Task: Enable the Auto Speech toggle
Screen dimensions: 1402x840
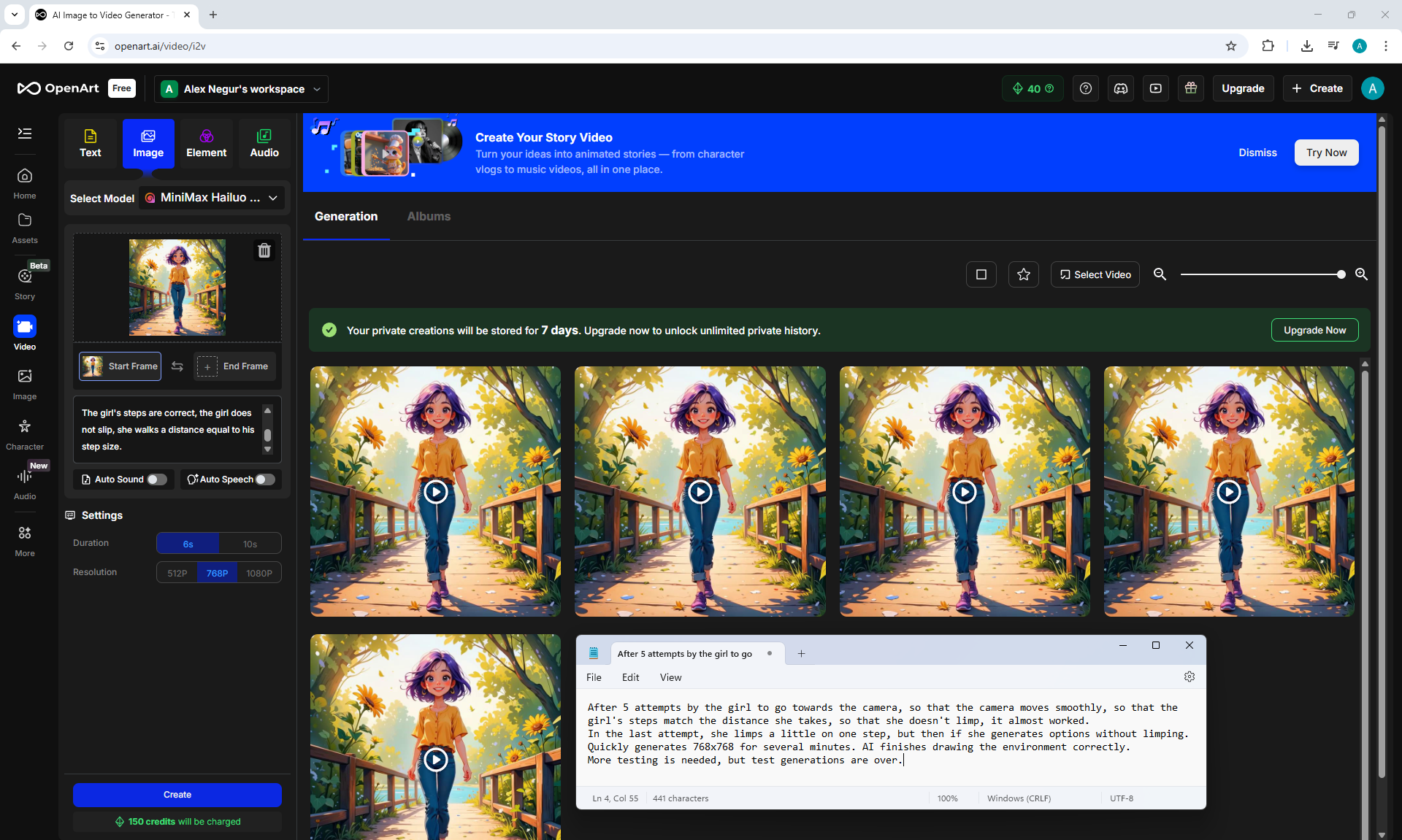Action: [x=266, y=479]
